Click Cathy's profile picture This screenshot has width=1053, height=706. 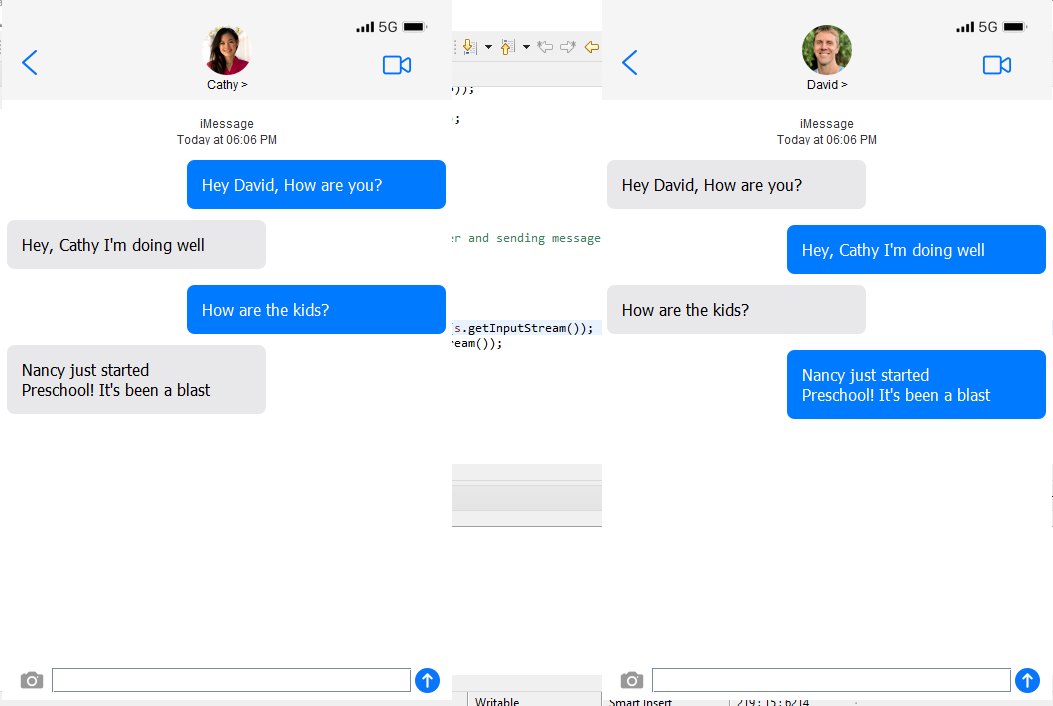pos(226,48)
